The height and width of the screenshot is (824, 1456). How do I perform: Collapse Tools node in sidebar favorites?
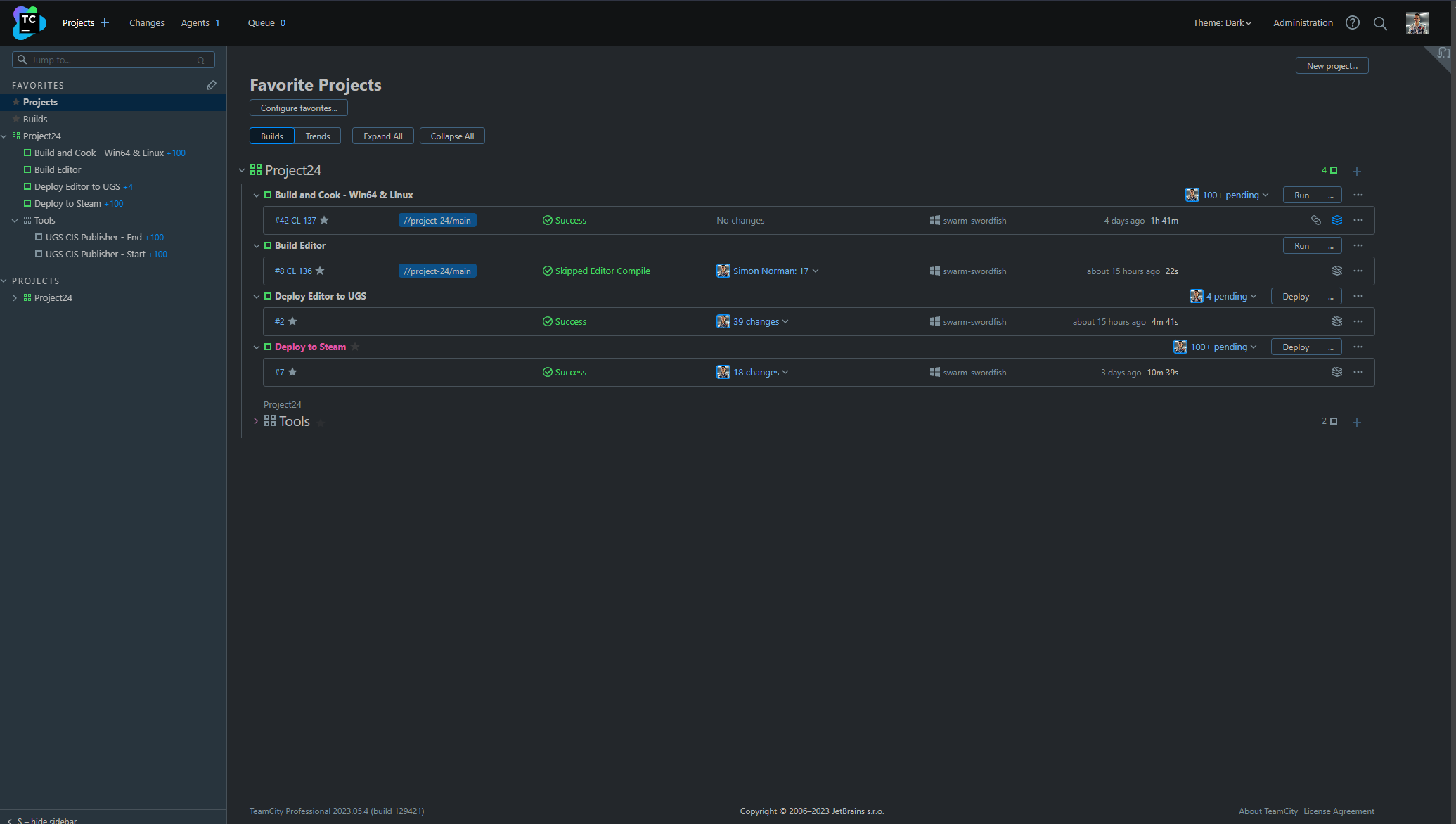pos(15,220)
